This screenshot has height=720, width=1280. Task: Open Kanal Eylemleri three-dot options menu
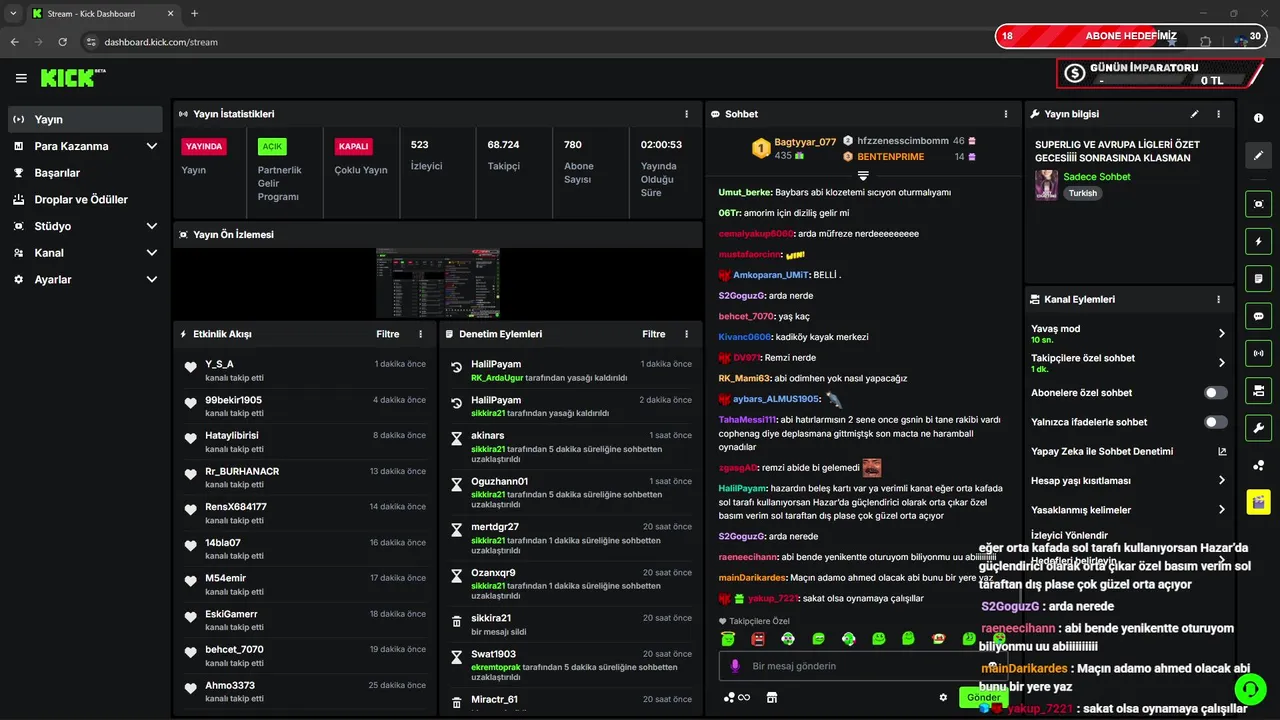coord(1218,299)
